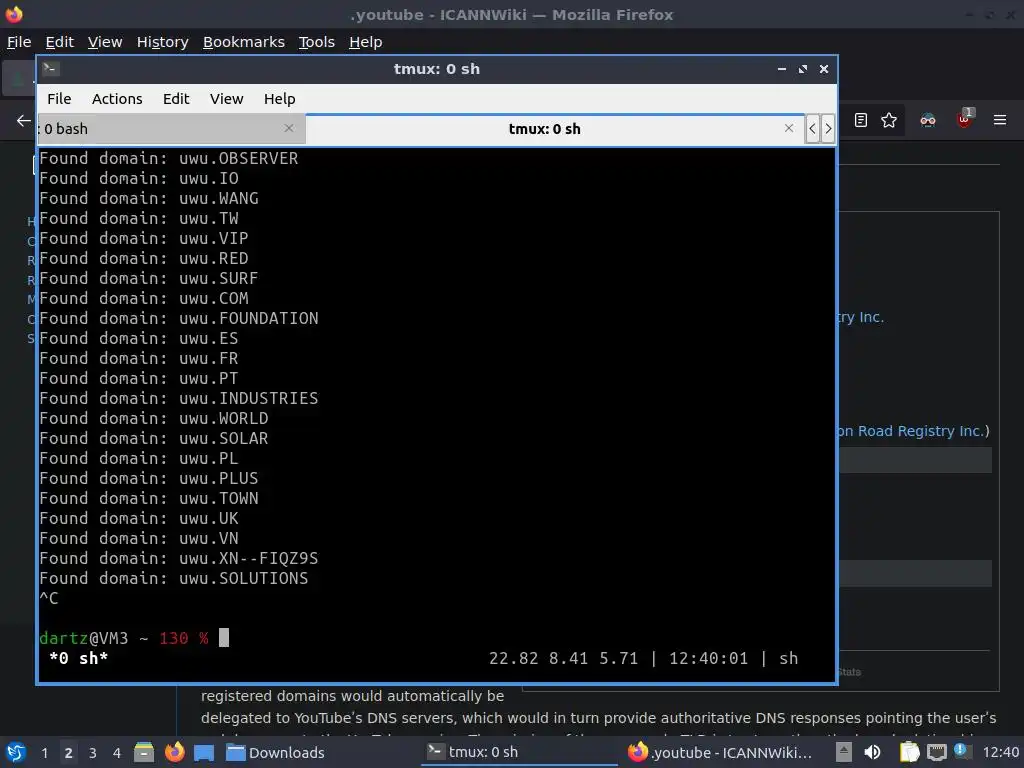This screenshot has height=768, width=1024.
Task: Open the terminal File menu
Action: click(59, 99)
